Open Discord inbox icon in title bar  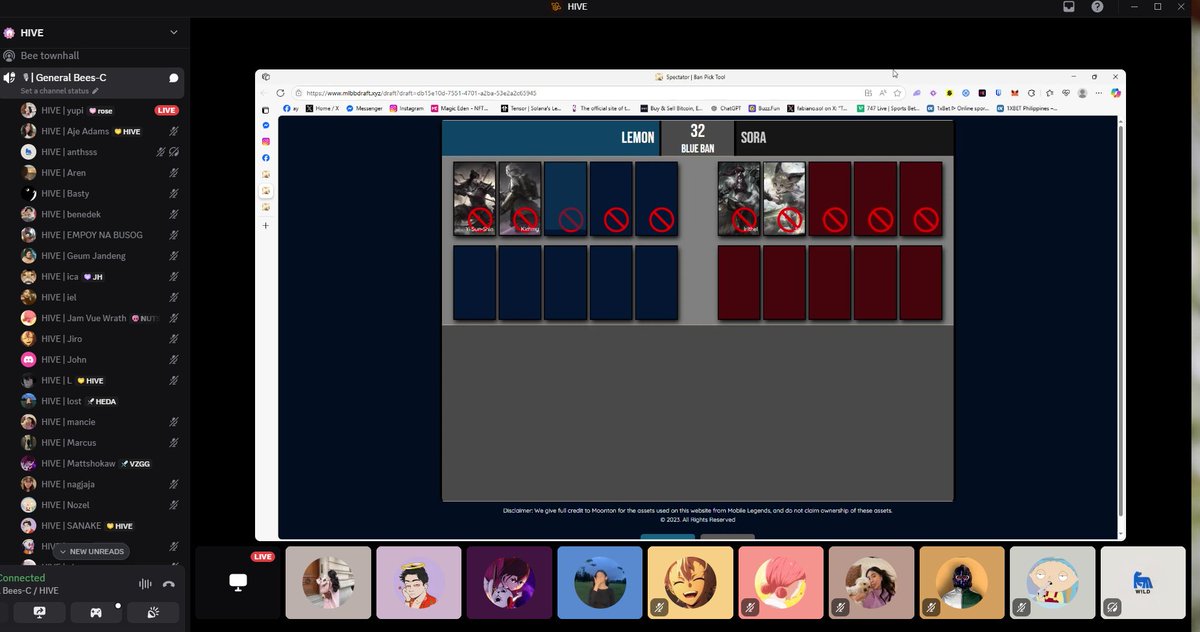click(x=1069, y=7)
